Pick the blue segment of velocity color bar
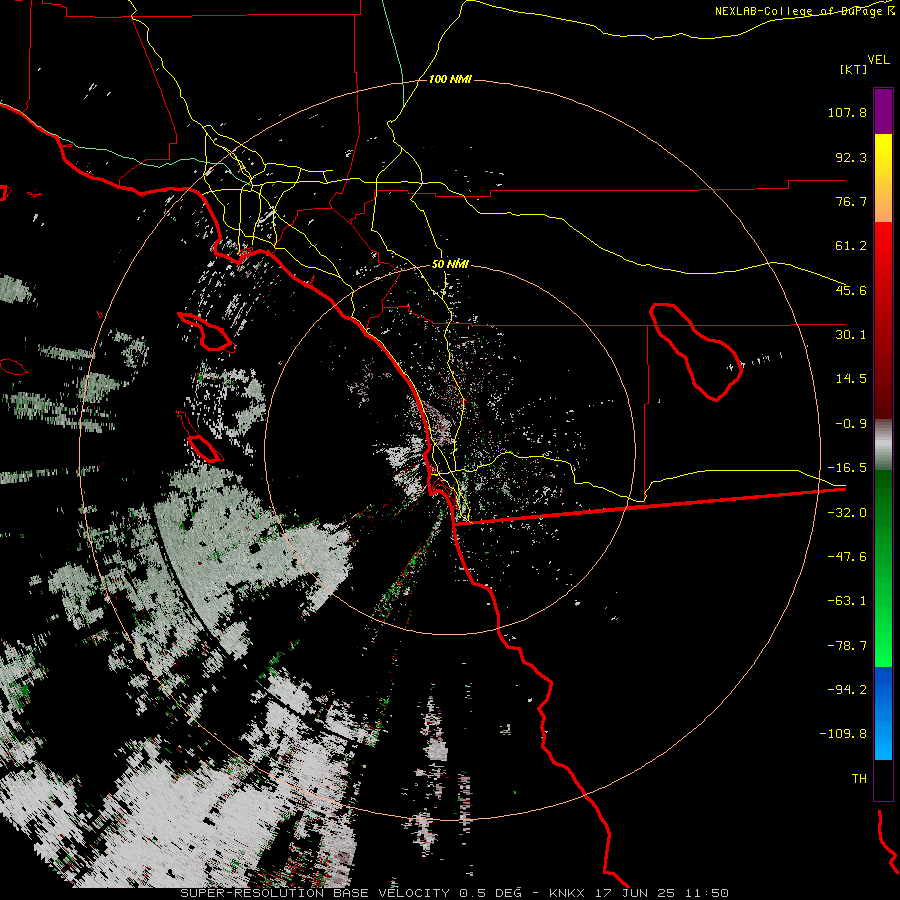The image size is (900, 900). 883,713
